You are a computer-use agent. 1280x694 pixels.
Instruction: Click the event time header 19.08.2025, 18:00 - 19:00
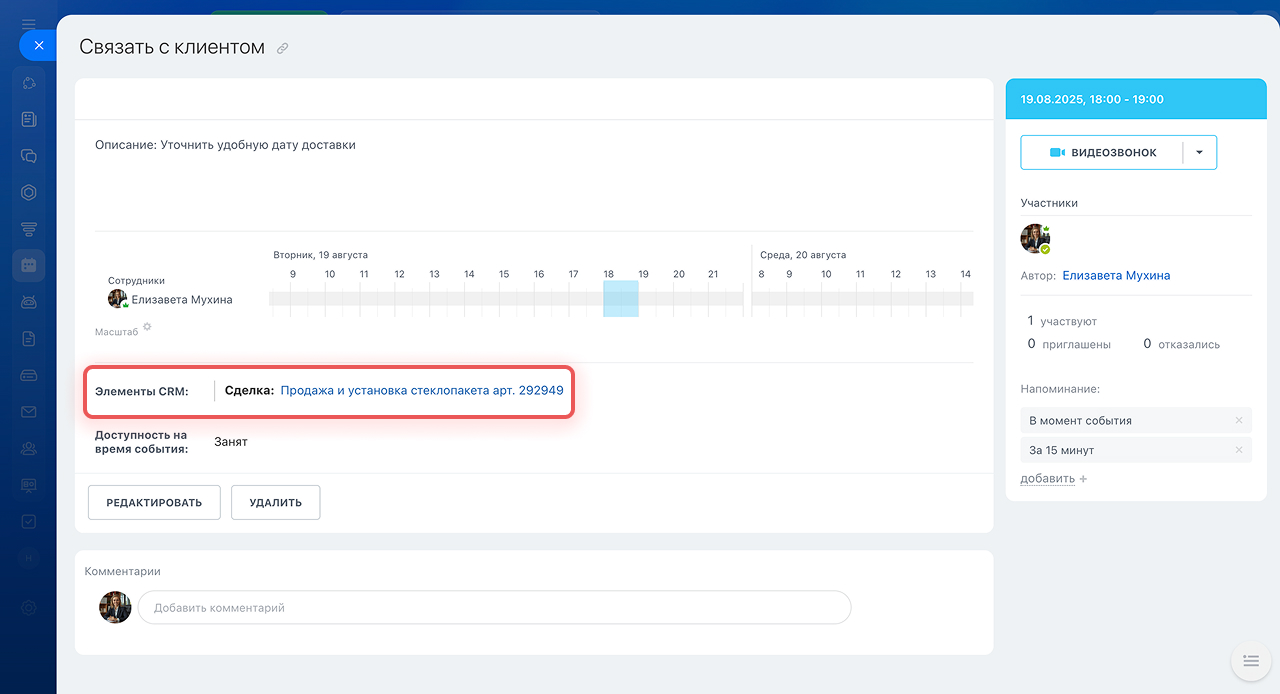pos(1092,100)
